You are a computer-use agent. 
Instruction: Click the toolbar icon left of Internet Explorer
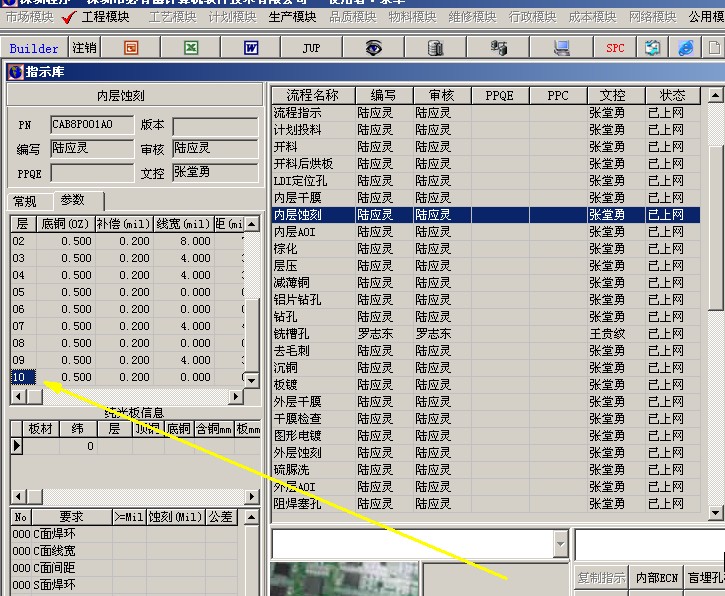click(652, 48)
